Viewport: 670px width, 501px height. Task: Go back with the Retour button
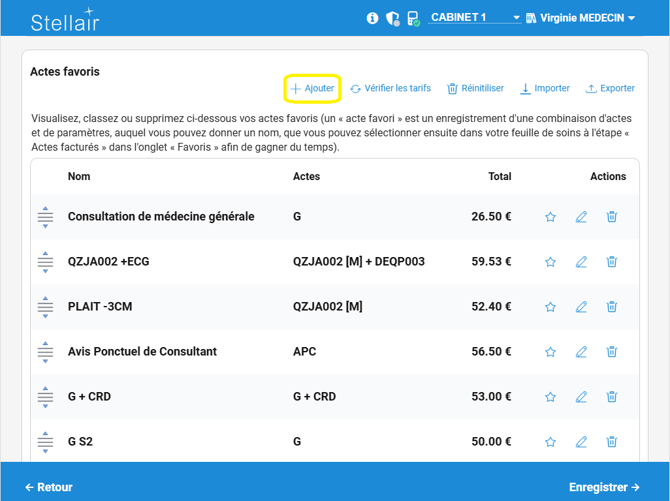(49, 487)
